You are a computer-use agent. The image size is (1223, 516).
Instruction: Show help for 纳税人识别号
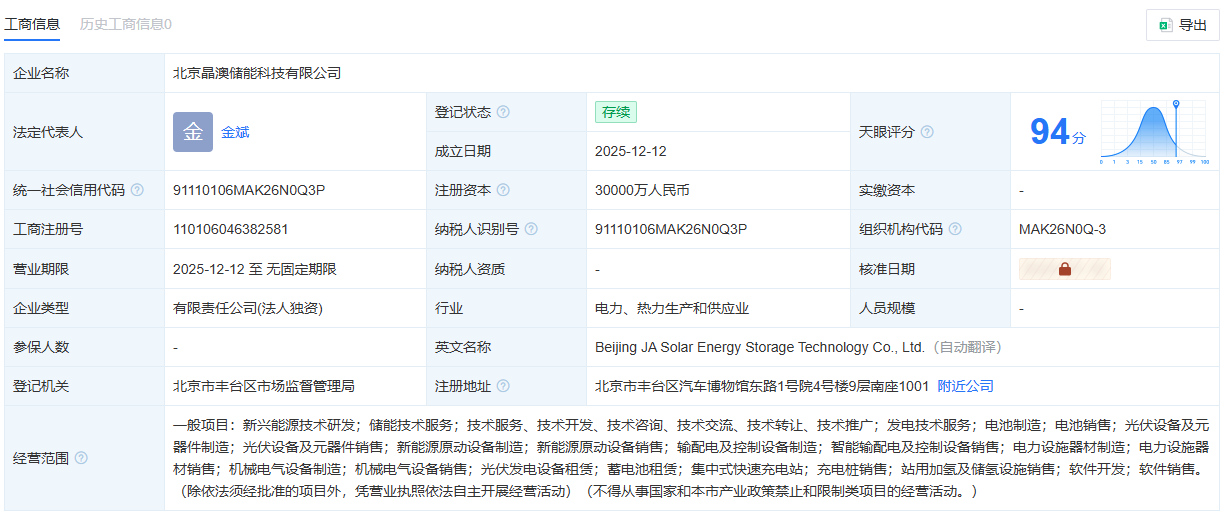pyautogui.click(x=531, y=229)
